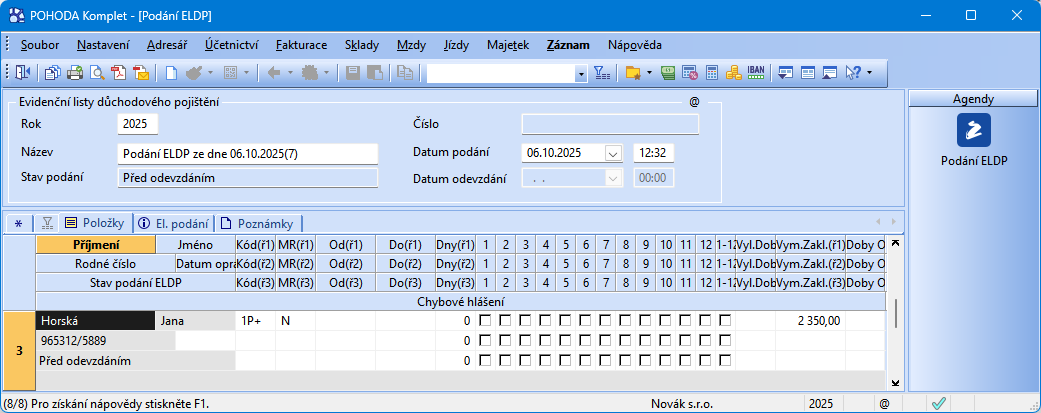Click the Agendy panel header button
This screenshot has width=1041, height=413.
tap(972, 99)
